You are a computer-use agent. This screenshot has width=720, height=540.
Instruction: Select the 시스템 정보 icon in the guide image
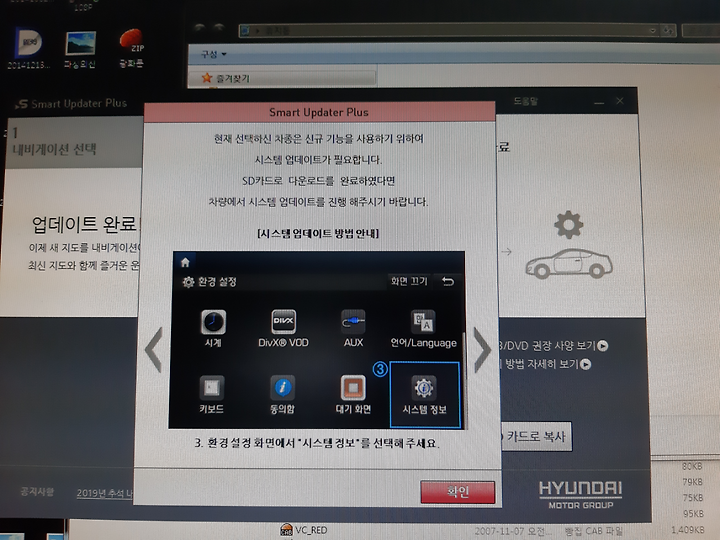(x=425, y=395)
